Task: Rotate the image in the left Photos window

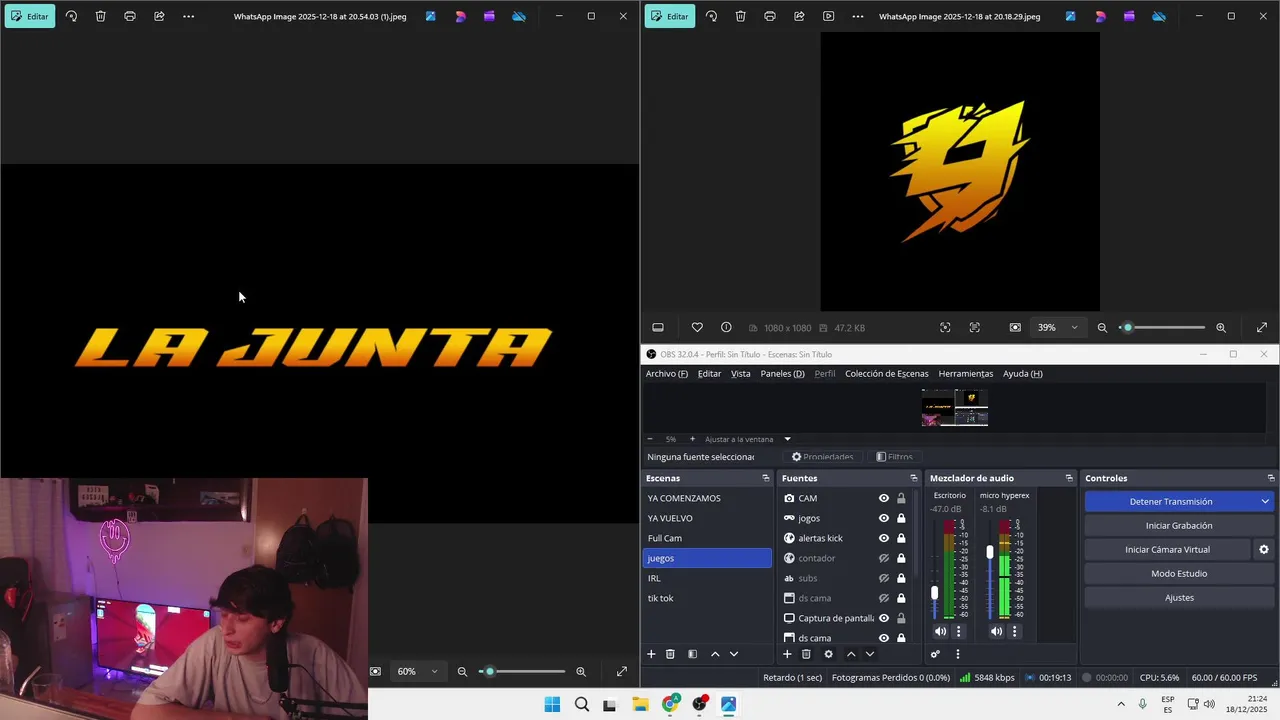Action: coord(71,16)
